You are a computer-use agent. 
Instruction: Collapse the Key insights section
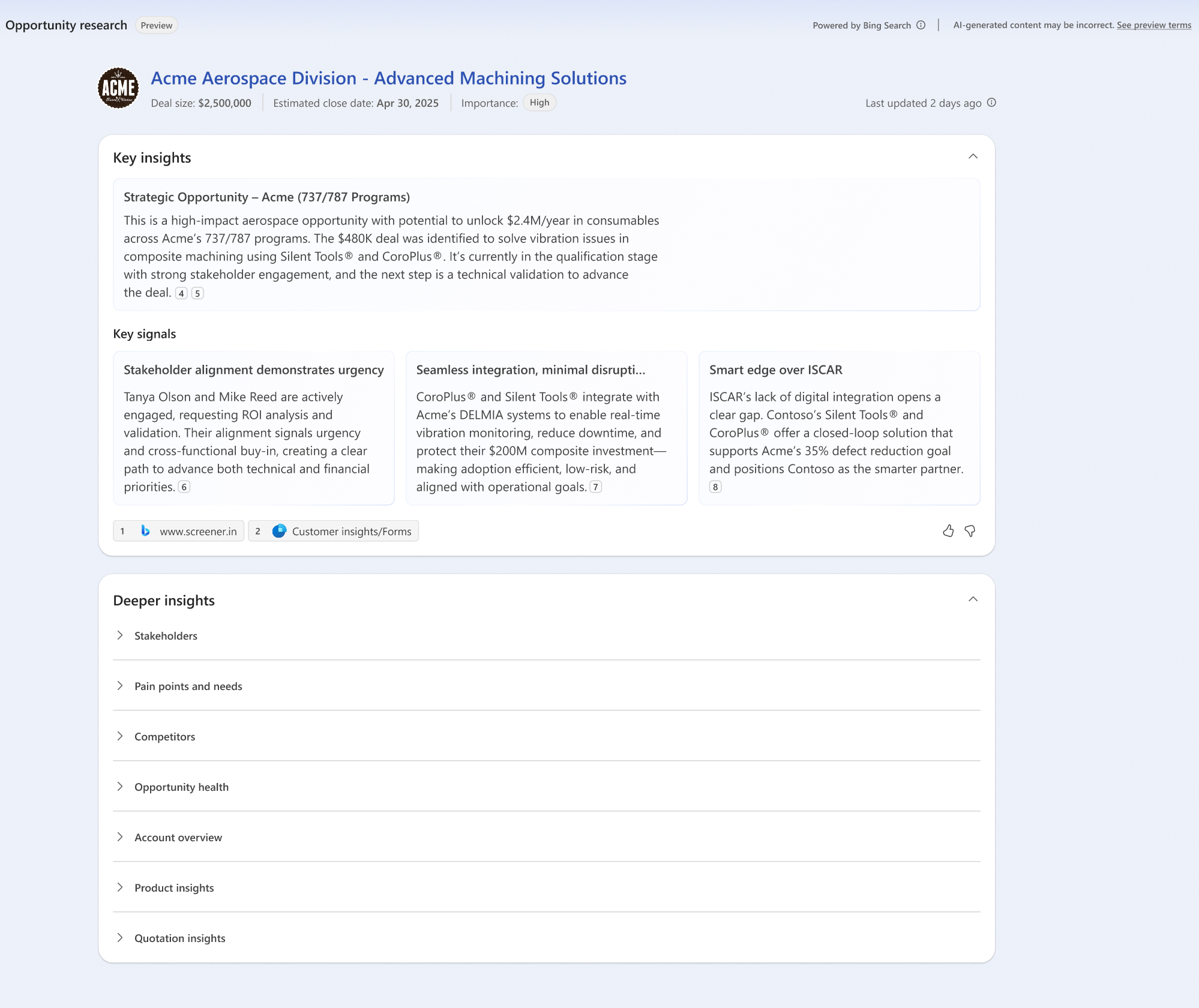tap(972, 157)
